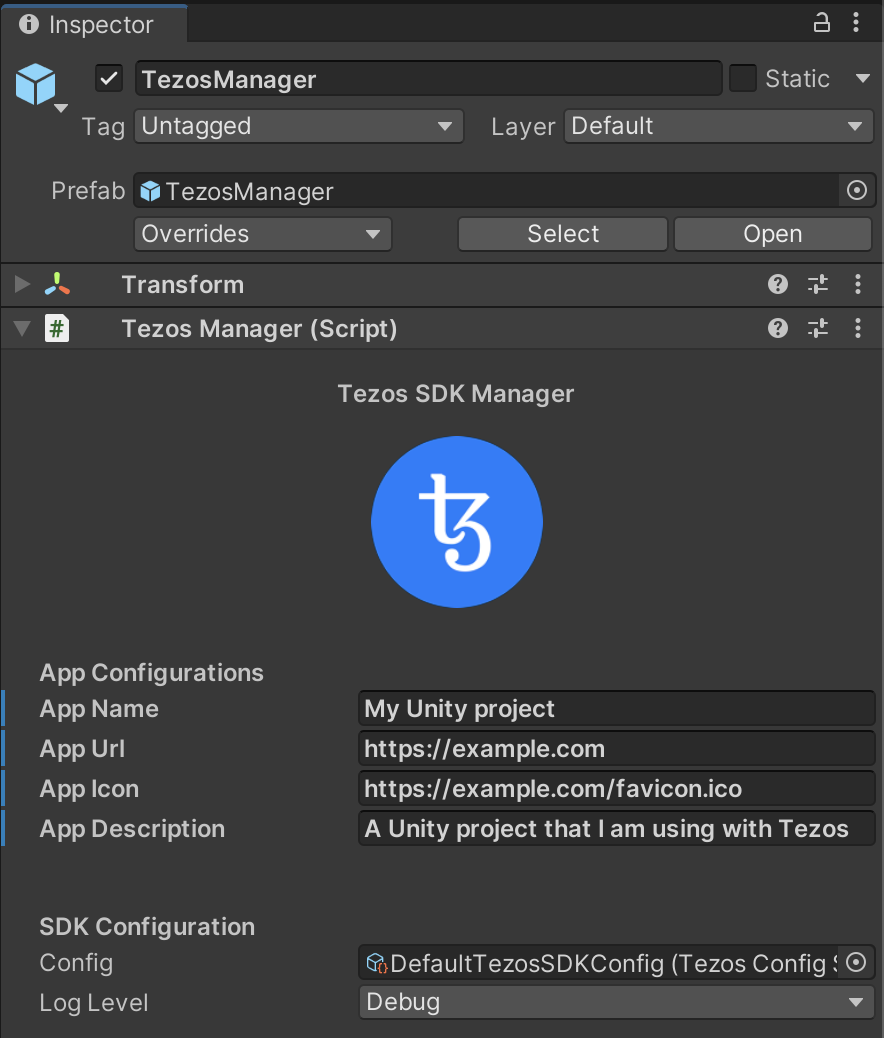Open Tezos Manager script more options menu
Viewport: 884px width, 1038px height.
coord(857,328)
